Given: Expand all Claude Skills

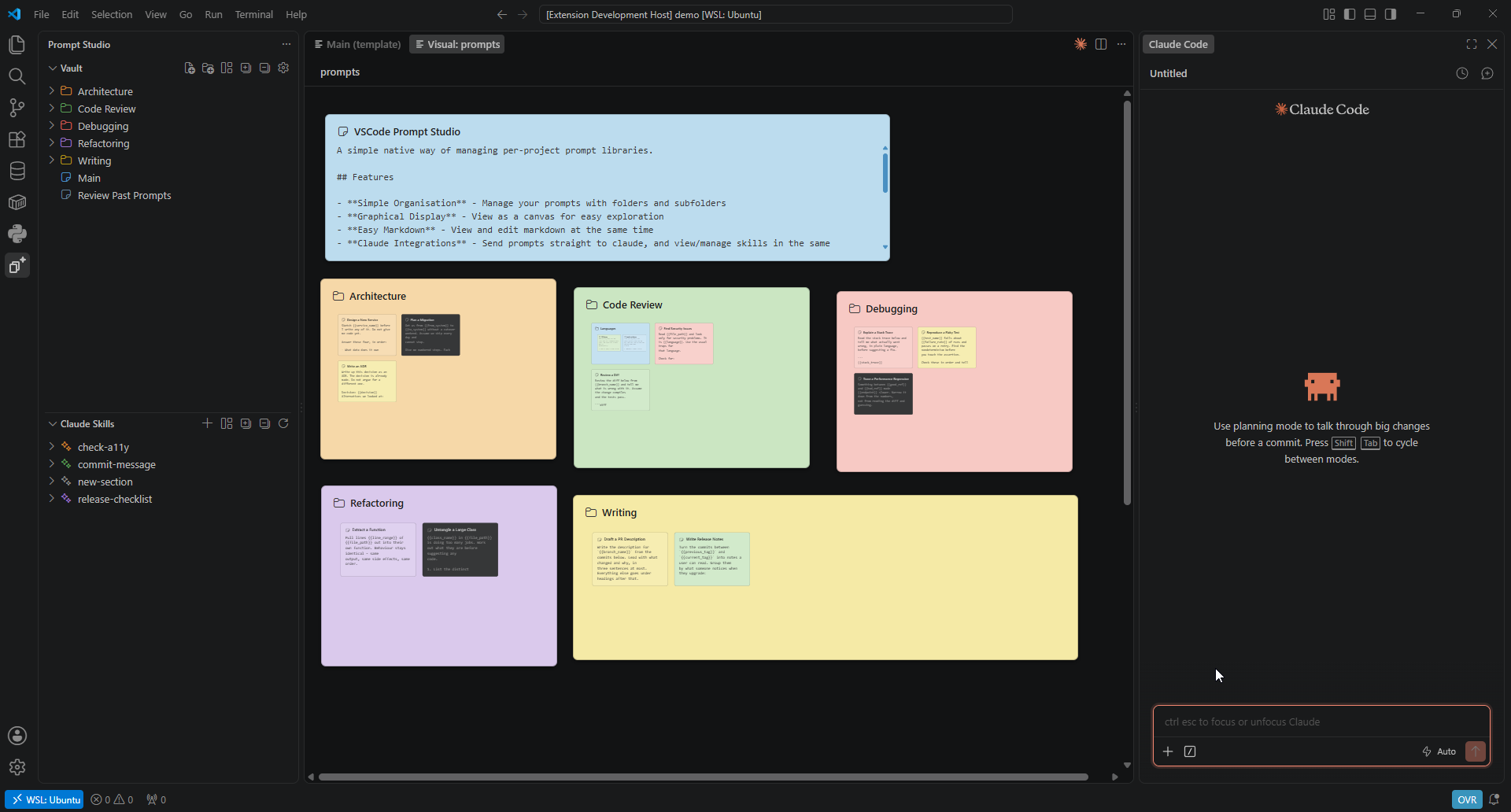Looking at the screenshot, I should coord(246,423).
